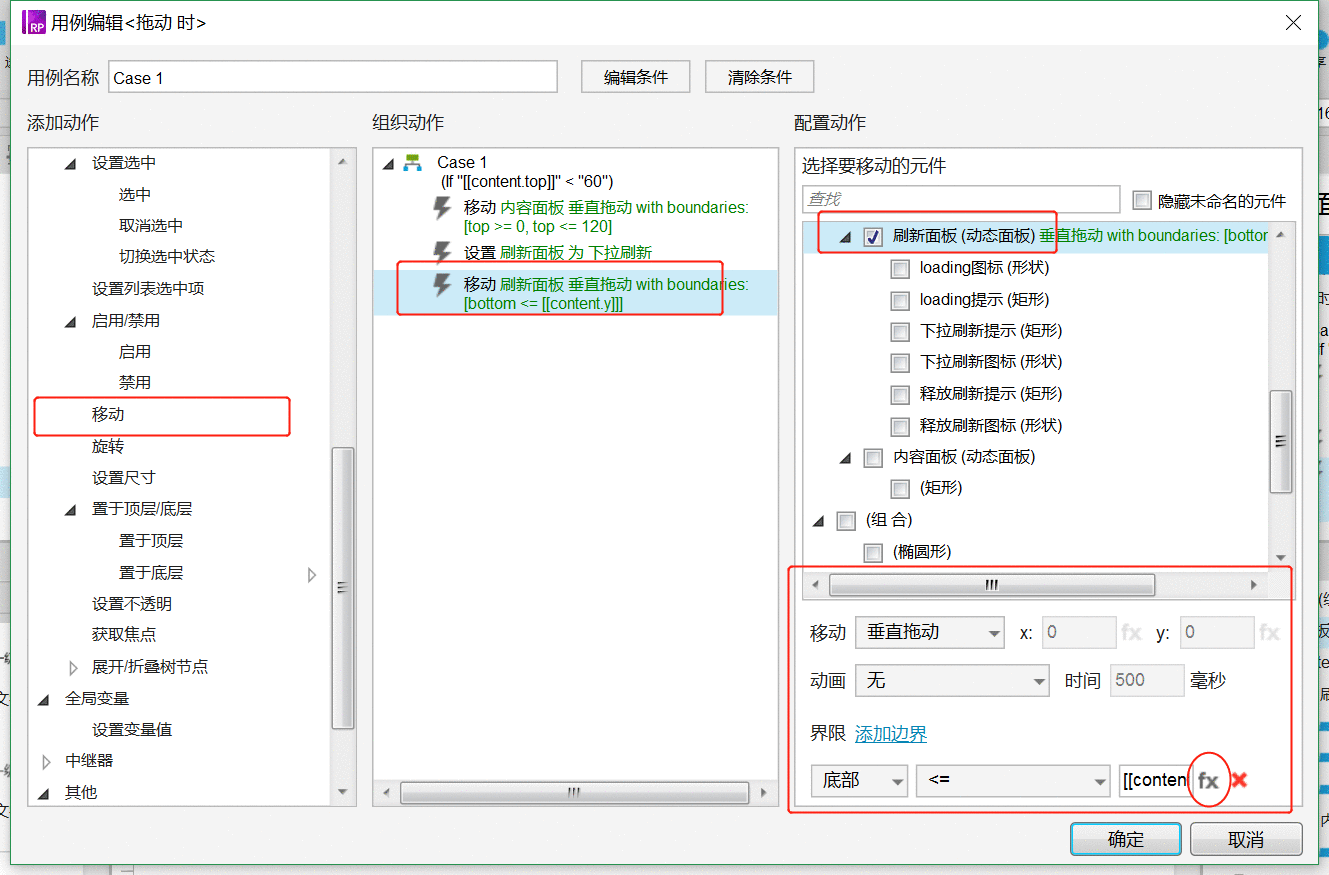Click the disabled fx icon beside x field
Screen dimensions: 1329x875
pyautogui.click(x=1131, y=632)
